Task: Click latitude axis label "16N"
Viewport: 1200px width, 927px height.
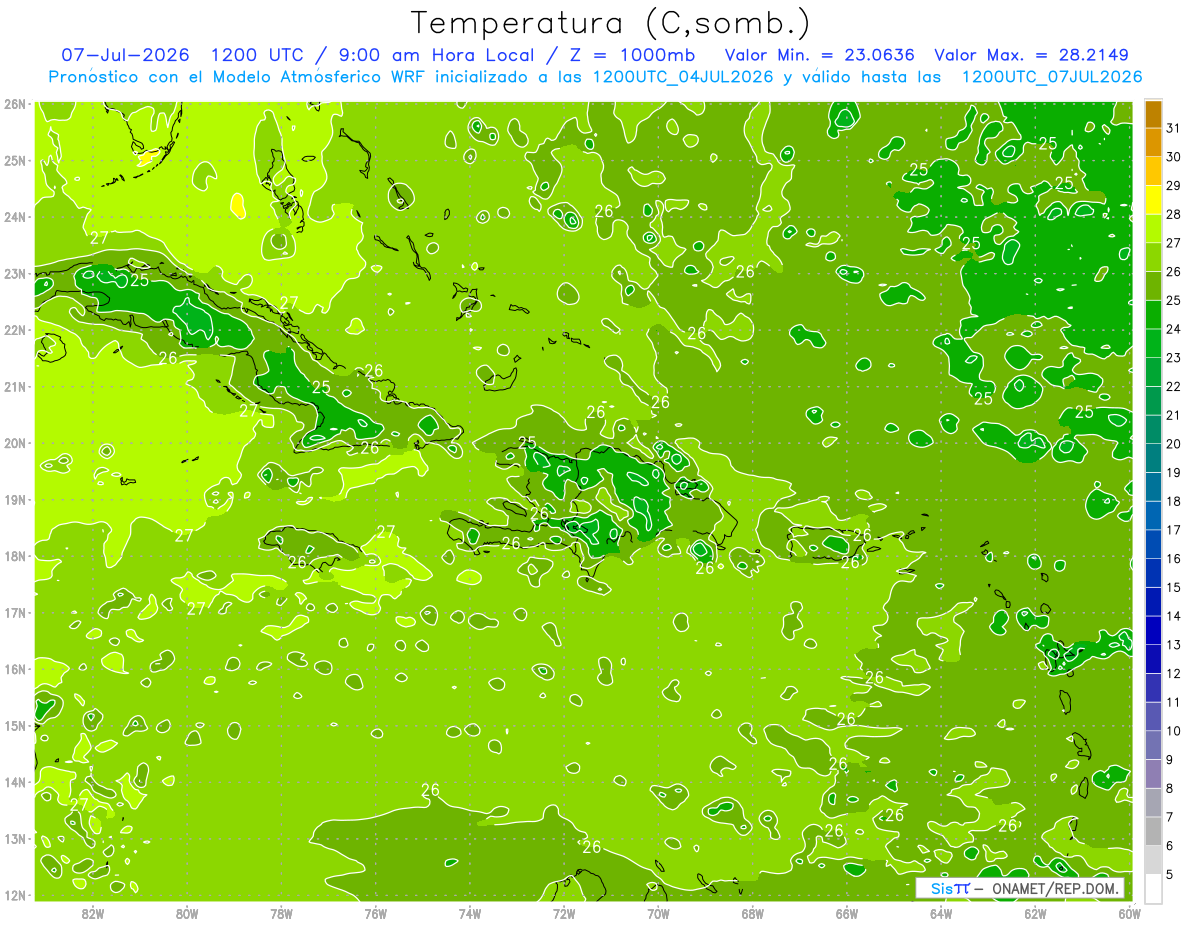Action: (14, 669)
